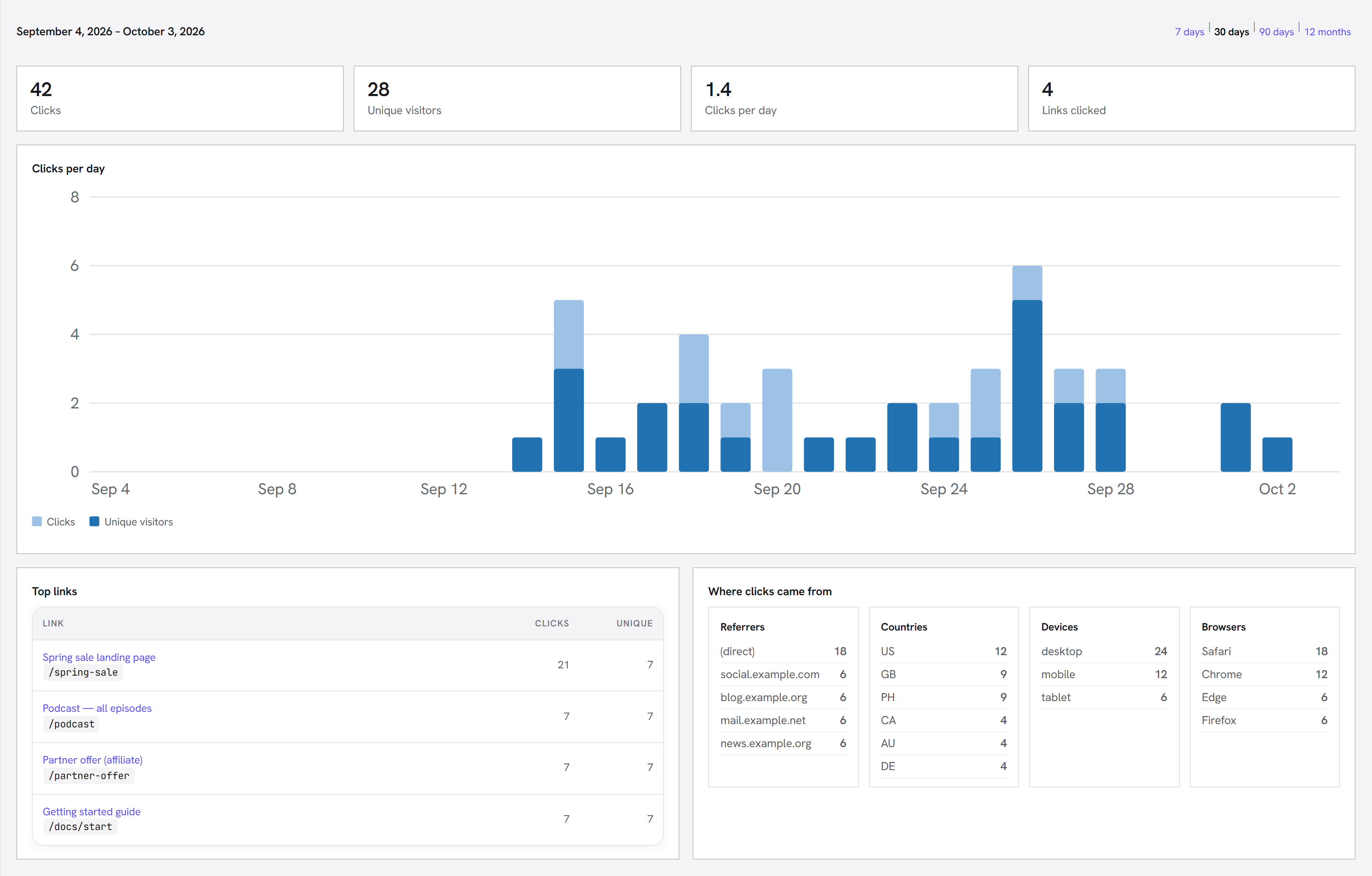Switch the range to 7 days

click(x=1189, y=32)
